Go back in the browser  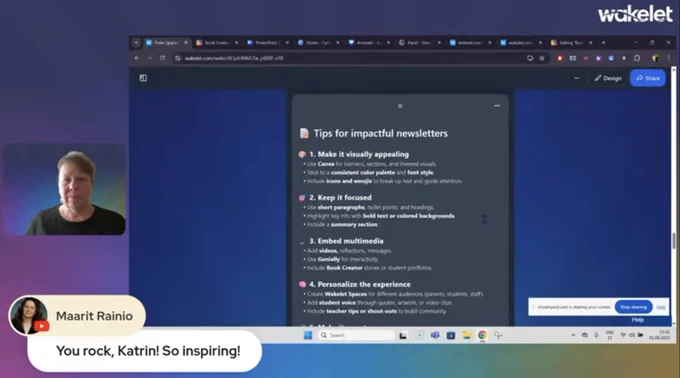click(137, 58)
